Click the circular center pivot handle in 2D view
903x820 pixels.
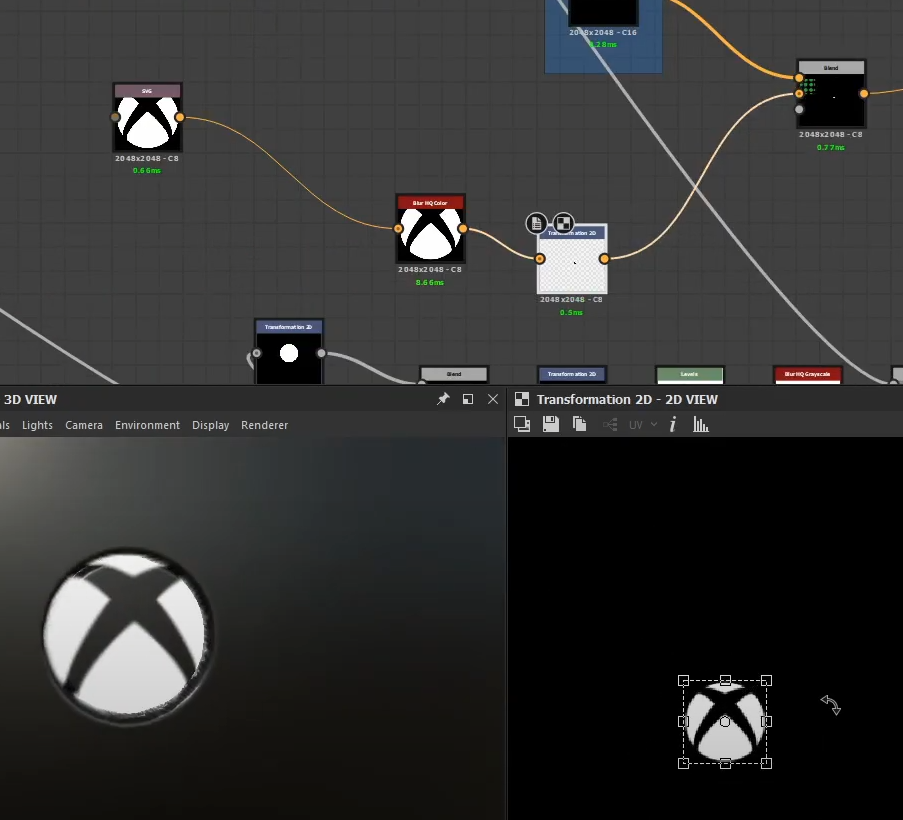click(x=725, y=722)
